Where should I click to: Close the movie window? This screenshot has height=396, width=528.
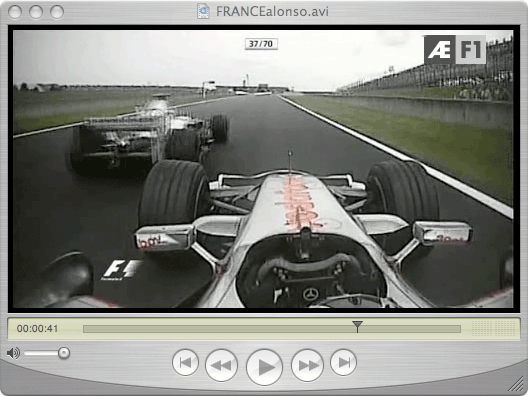click(x=15, y=12)
